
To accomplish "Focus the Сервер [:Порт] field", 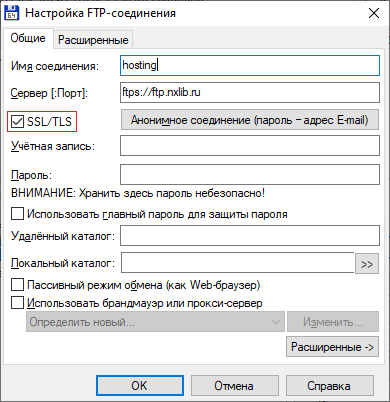I will tap(250, 92).
